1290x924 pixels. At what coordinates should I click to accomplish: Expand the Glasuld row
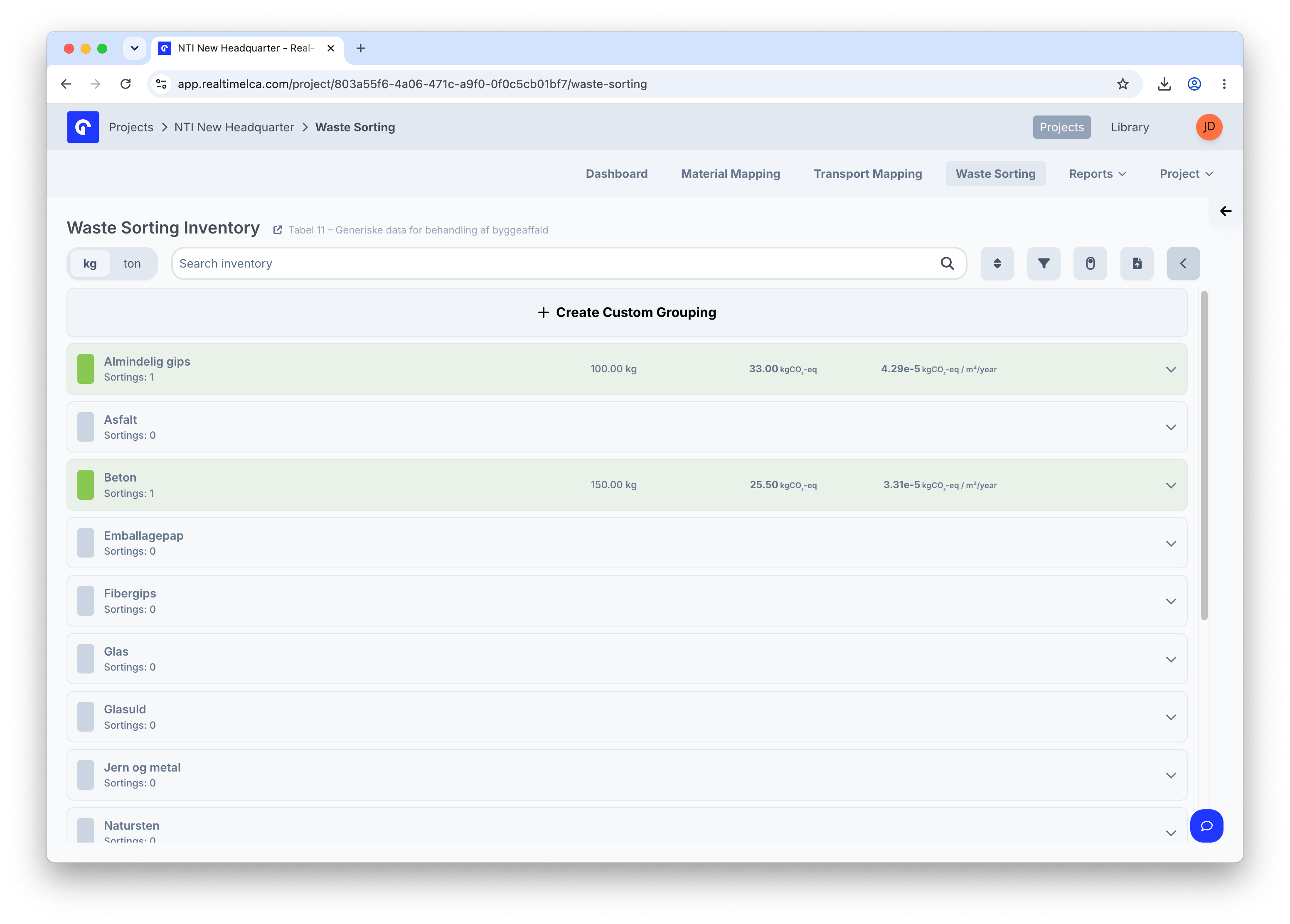(1171, 717)
